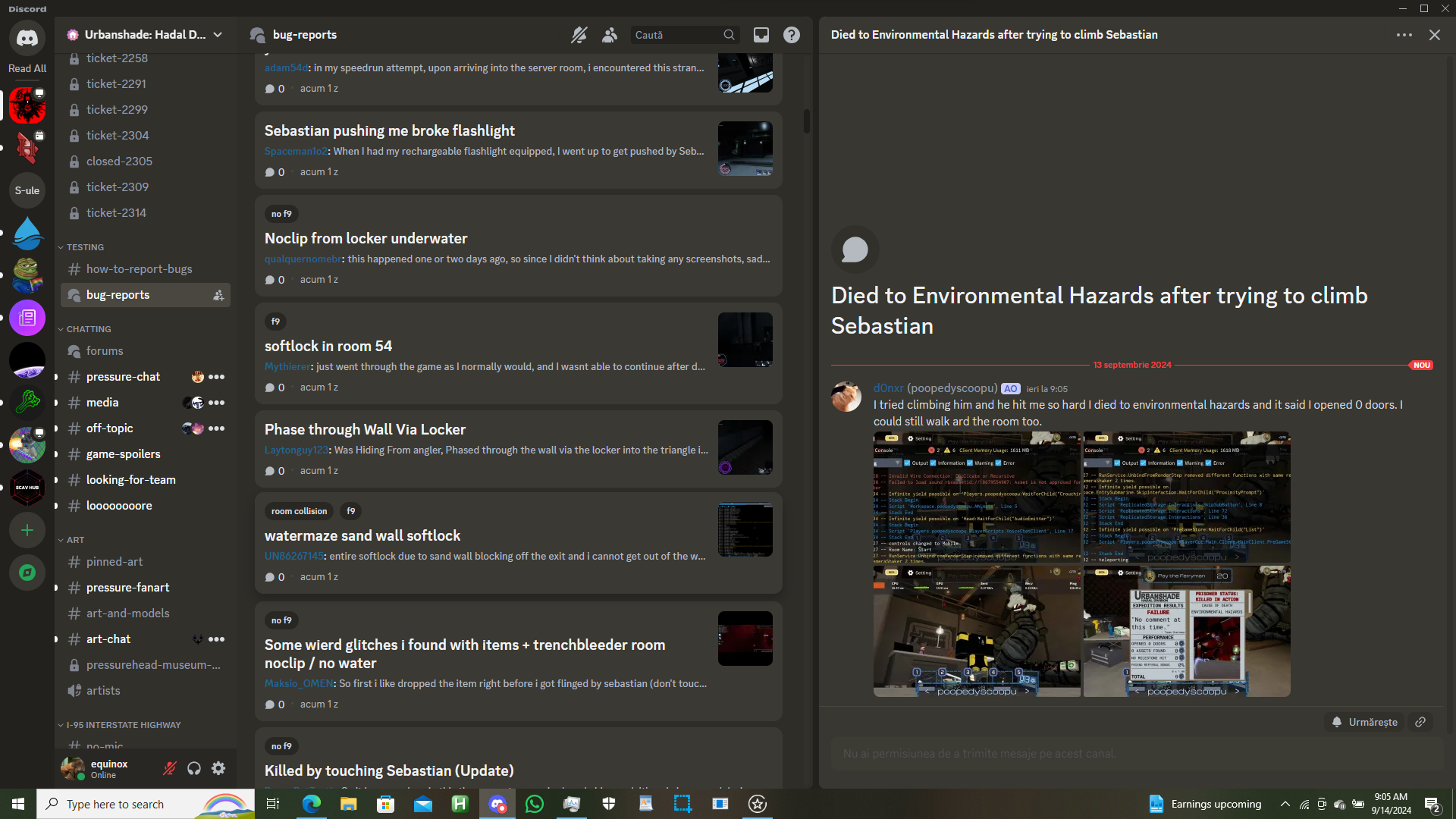Viewport: 1456px width, 819px height.
Task: Toggle deafen with the headphones icon
Action: (x=194, y=768)
